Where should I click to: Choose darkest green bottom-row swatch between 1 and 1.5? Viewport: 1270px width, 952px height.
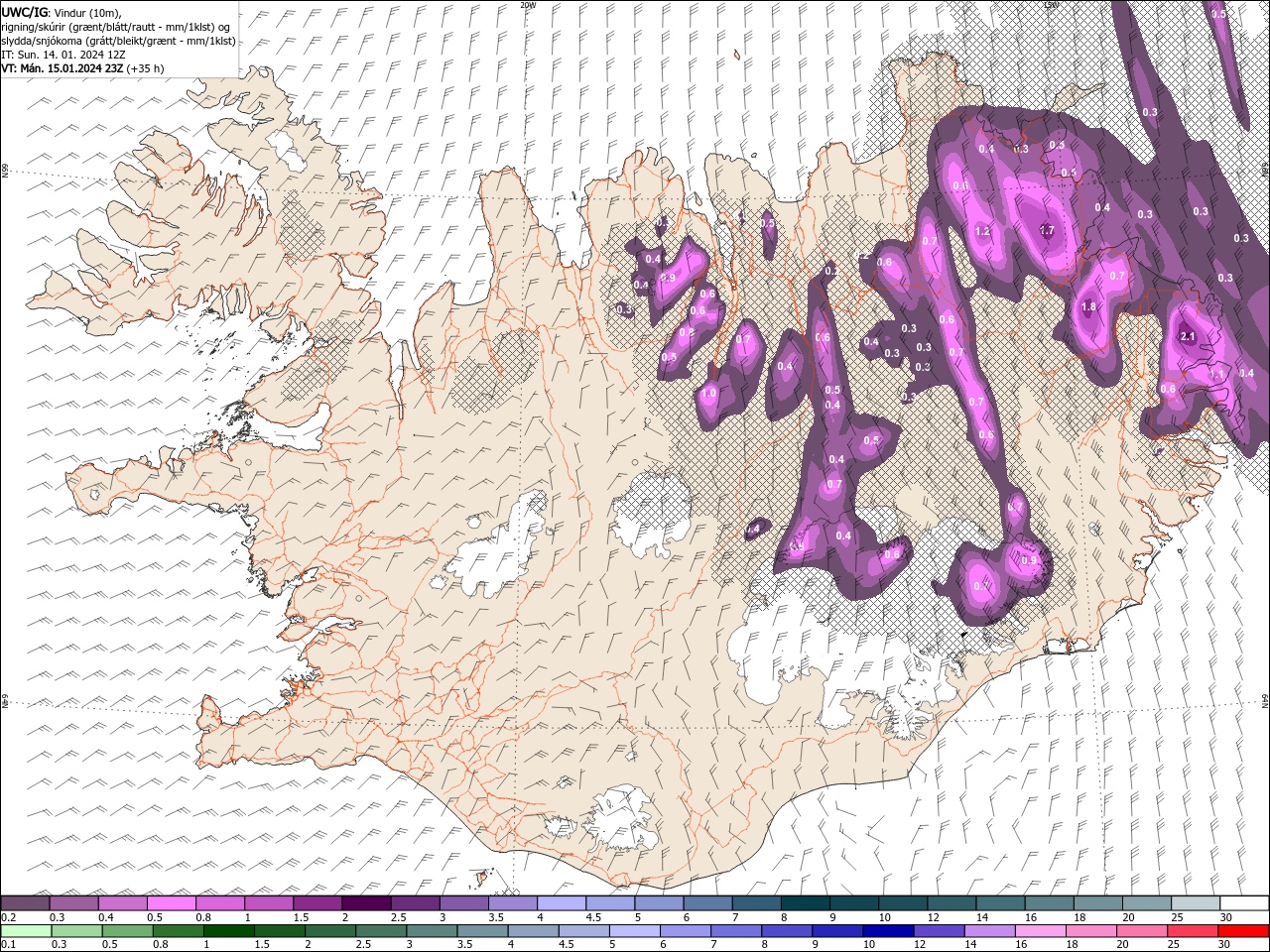click(229, 931)
